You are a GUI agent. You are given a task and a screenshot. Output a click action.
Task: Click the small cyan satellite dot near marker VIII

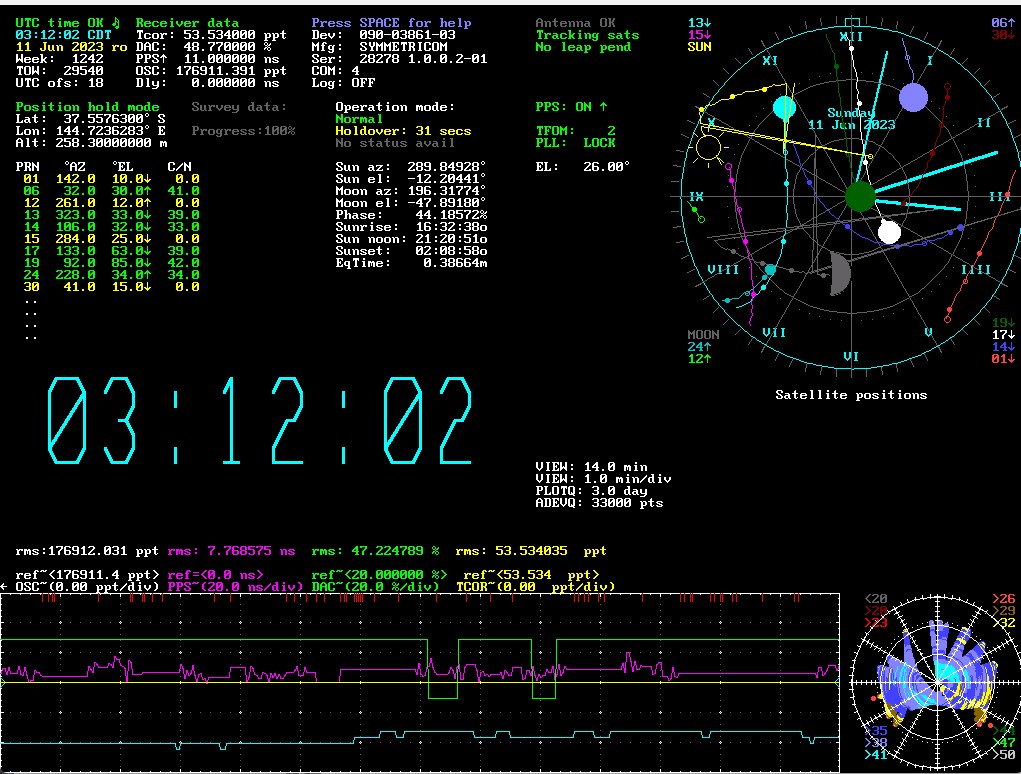770,270
